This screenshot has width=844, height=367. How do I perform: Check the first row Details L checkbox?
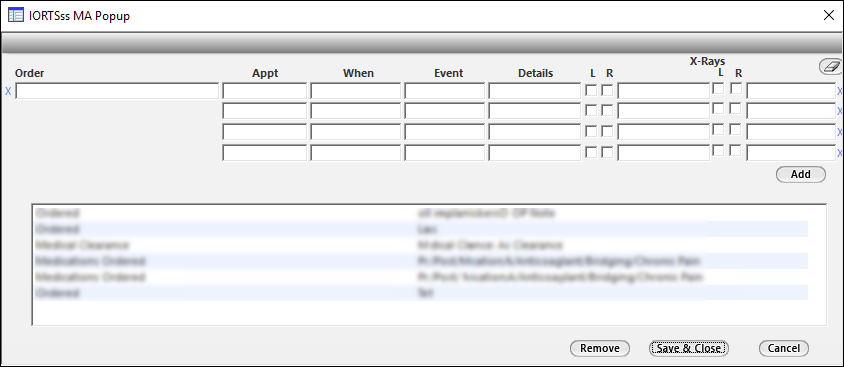pos(591,90)
